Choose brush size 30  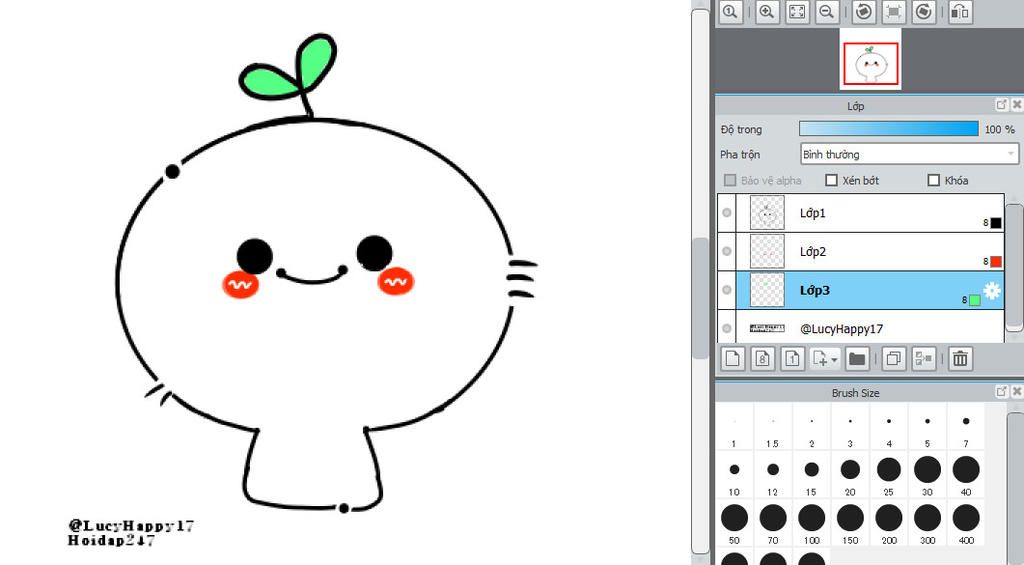point(927,476)
